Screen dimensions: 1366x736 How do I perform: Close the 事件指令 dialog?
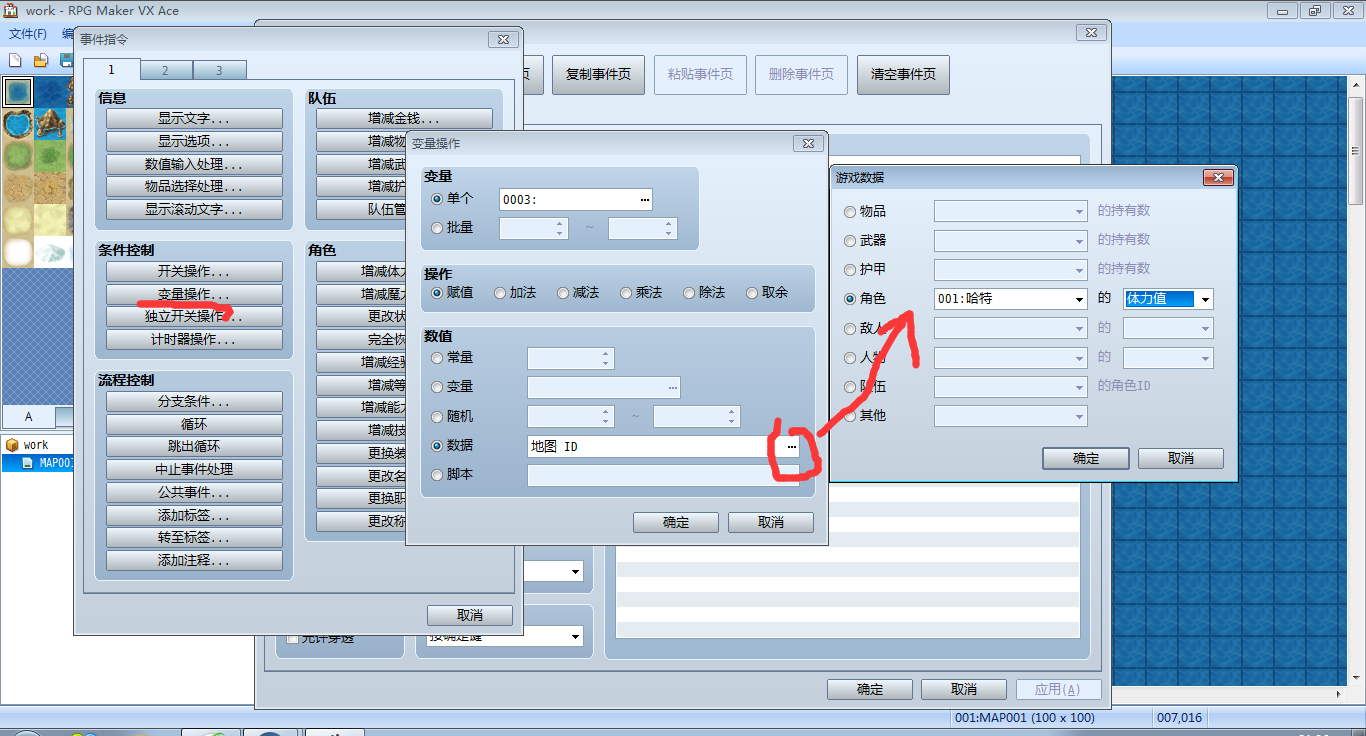click(503, 40)
